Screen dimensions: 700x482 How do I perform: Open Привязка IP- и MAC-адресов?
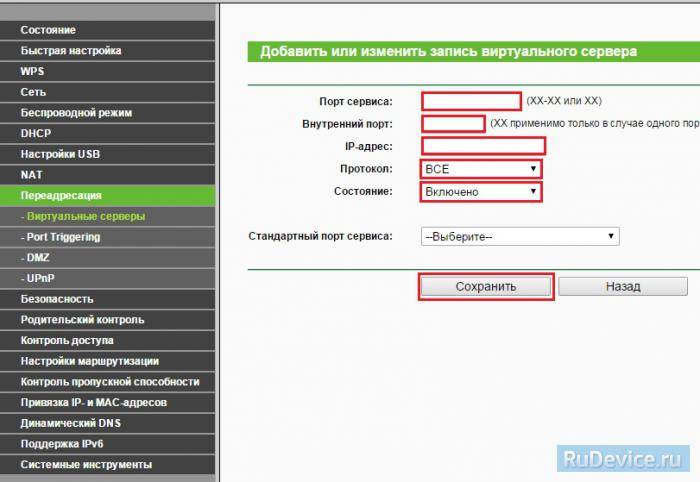(x=107, y=402)
